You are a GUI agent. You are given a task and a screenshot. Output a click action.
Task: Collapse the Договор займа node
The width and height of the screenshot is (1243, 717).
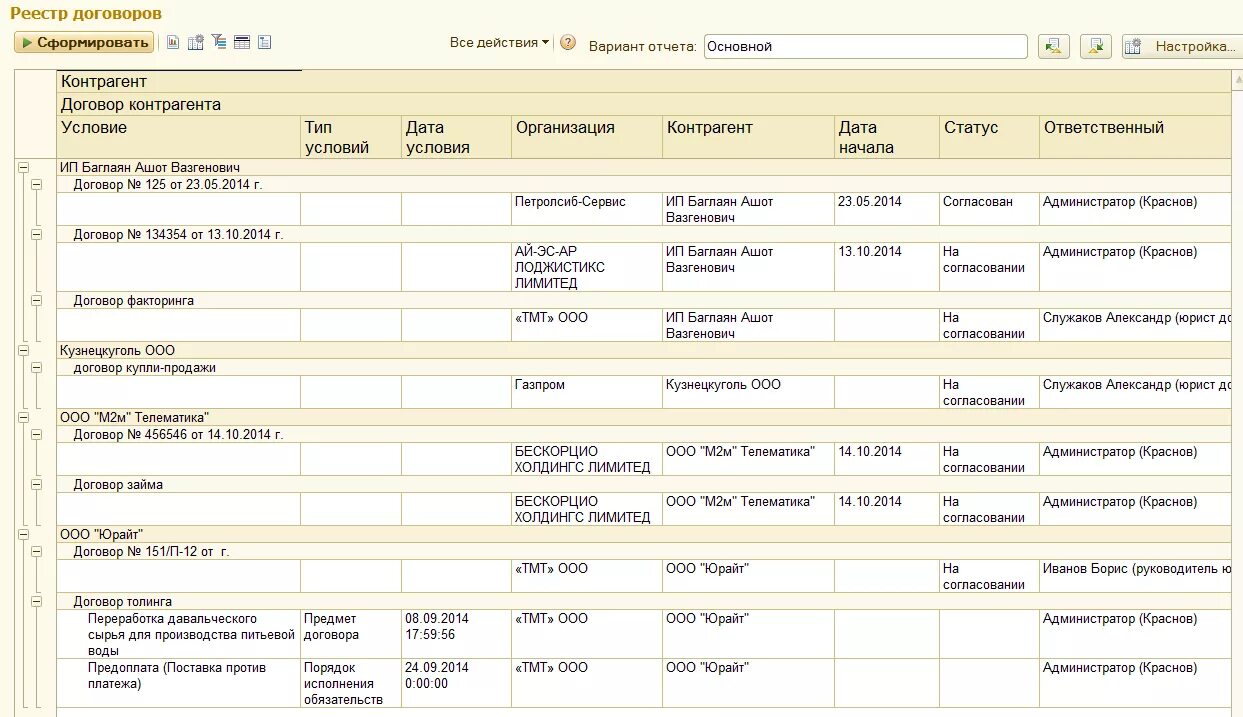(x=37, y=484)
